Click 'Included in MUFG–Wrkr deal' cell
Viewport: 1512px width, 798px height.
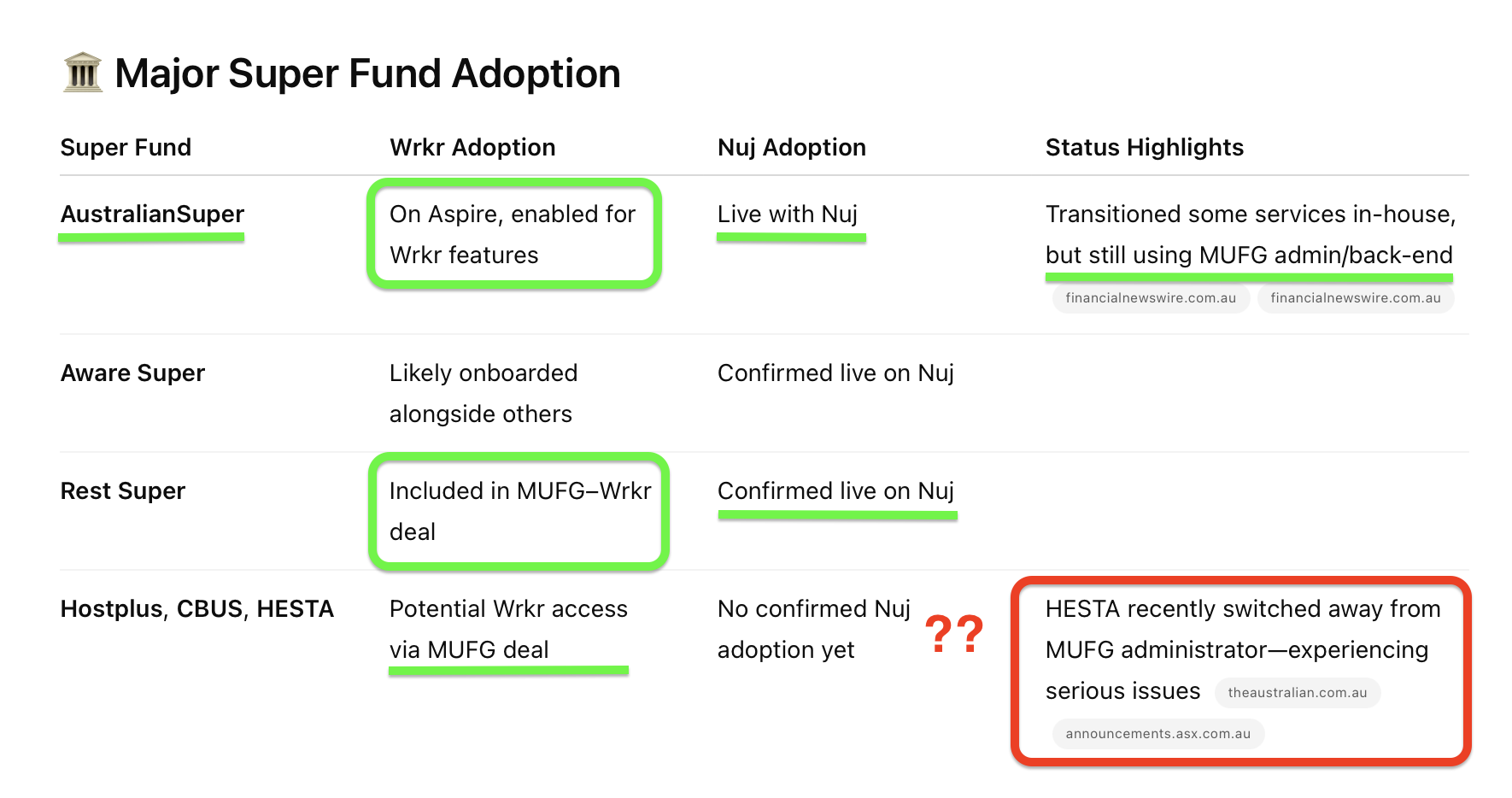(x=520, y=511)
